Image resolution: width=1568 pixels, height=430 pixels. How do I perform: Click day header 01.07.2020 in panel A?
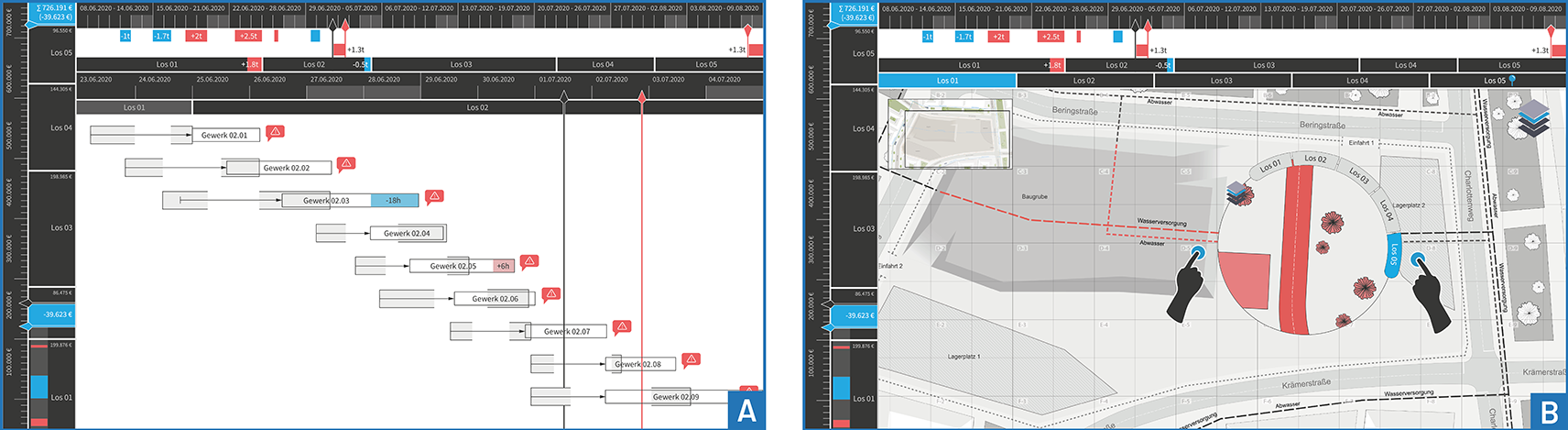click(555, 79)
